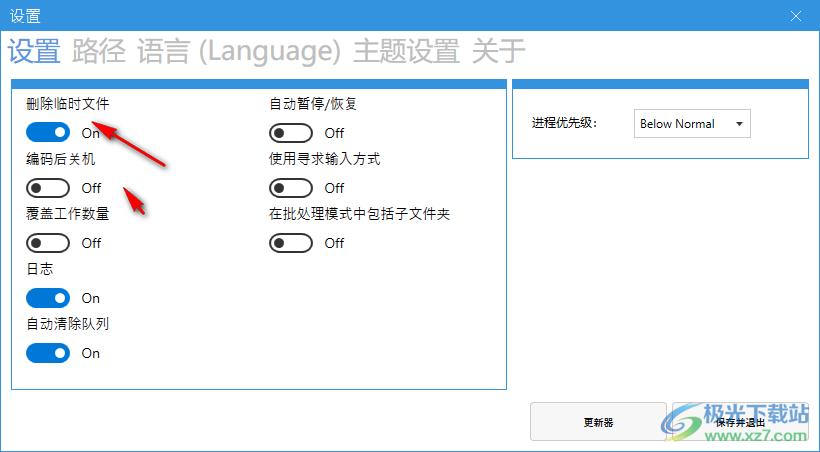Switch off 自动清除队列 toggle
The width and height of the screenshot is (820, 452).
(x=48, y=353)
